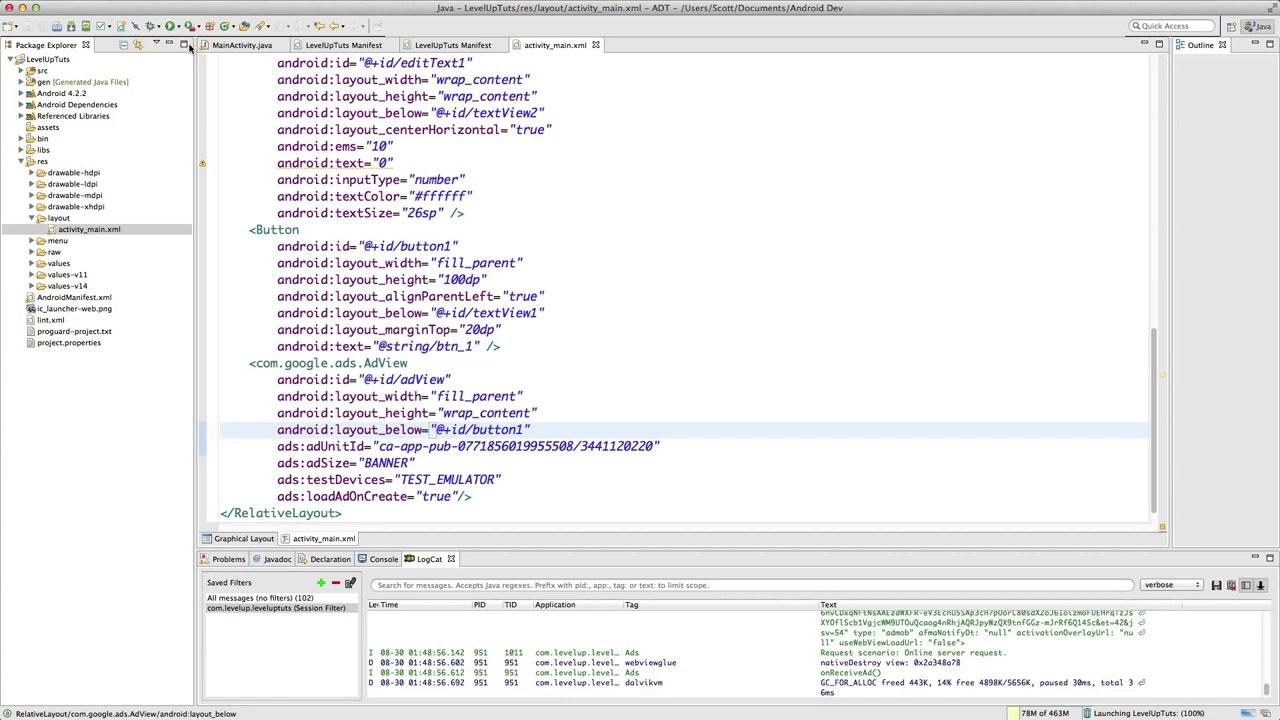The height and width of the screenshot is (720, 1280).
Task: Open AndroidManifest.xml in Package Explorer
Action: point(74,297)
